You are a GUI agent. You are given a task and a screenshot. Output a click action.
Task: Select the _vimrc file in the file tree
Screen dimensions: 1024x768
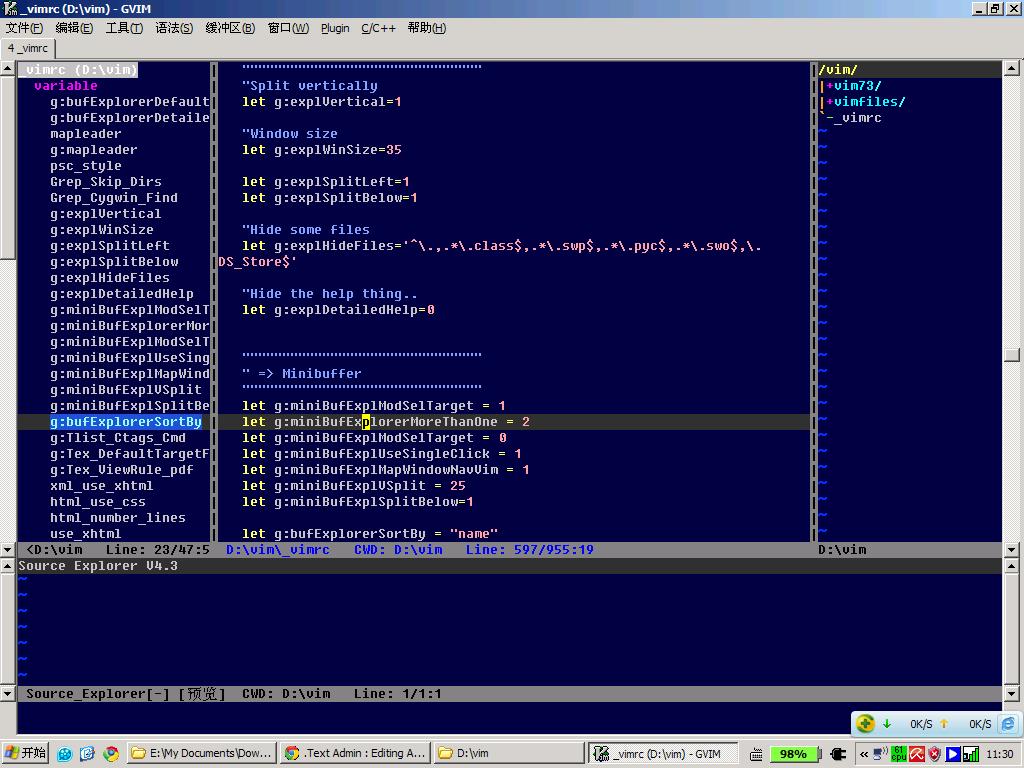tap(857, 118)
